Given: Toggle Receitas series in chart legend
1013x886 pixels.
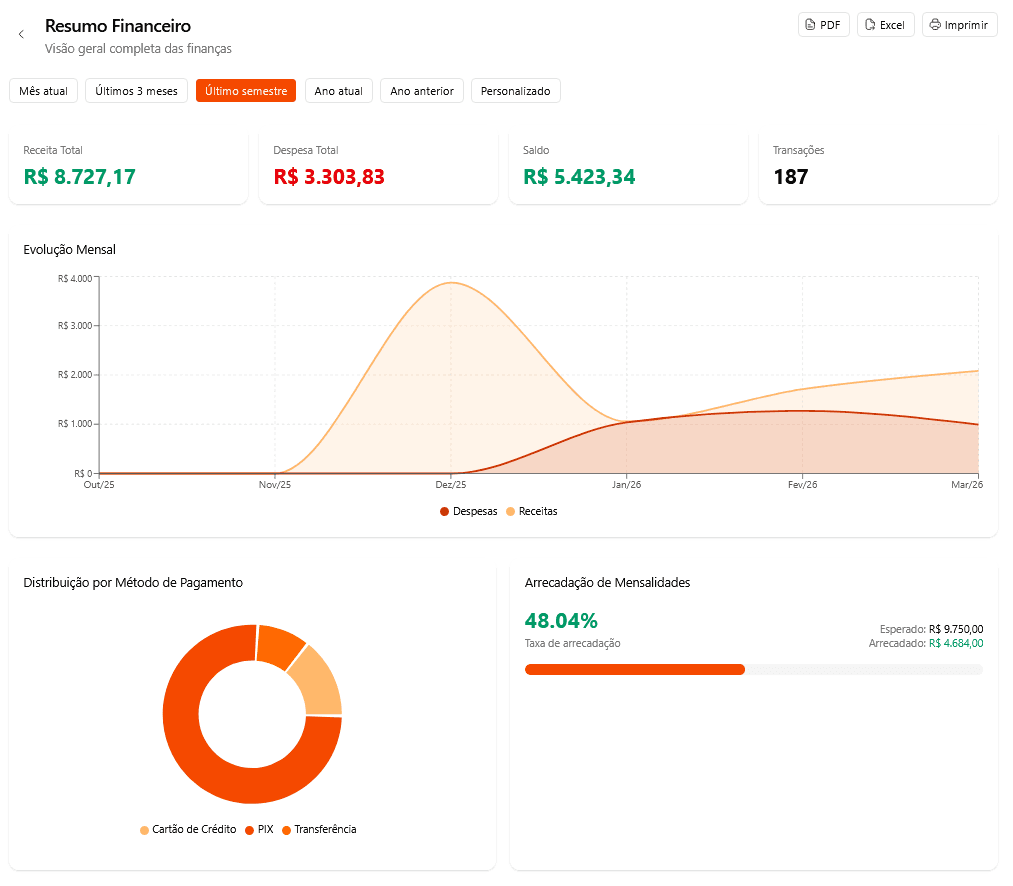Looking at the screenshot, I should (x=531, y=511).
